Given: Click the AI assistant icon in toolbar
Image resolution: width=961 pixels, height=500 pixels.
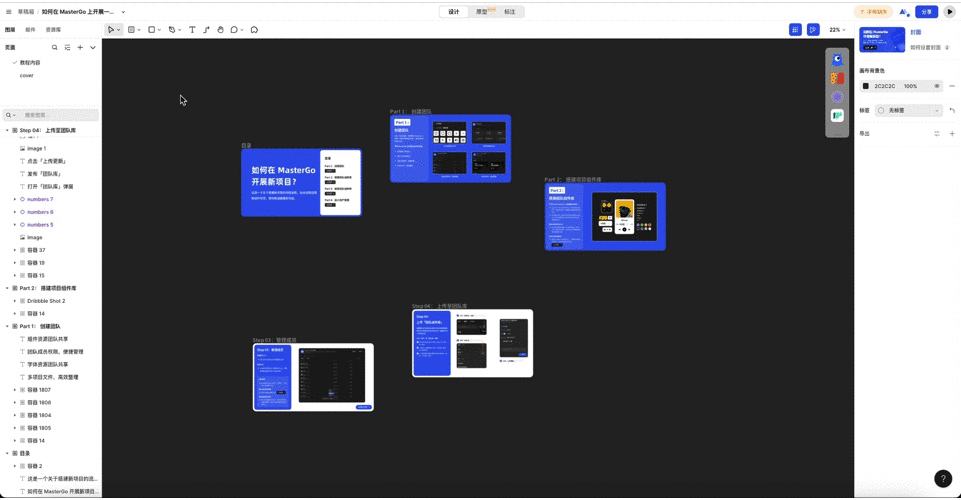Looking at the screenshot, I should tap(254, 29).
